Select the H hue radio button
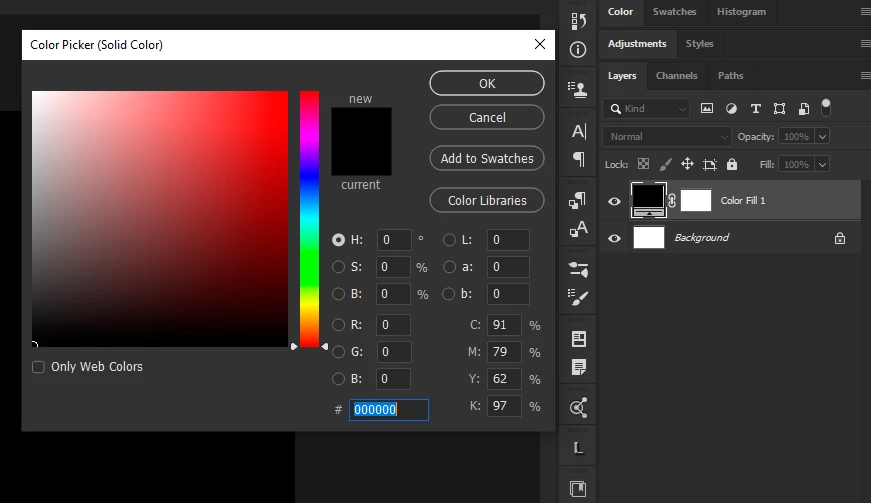This screenshot has width=871, height=503. [338, 240]
